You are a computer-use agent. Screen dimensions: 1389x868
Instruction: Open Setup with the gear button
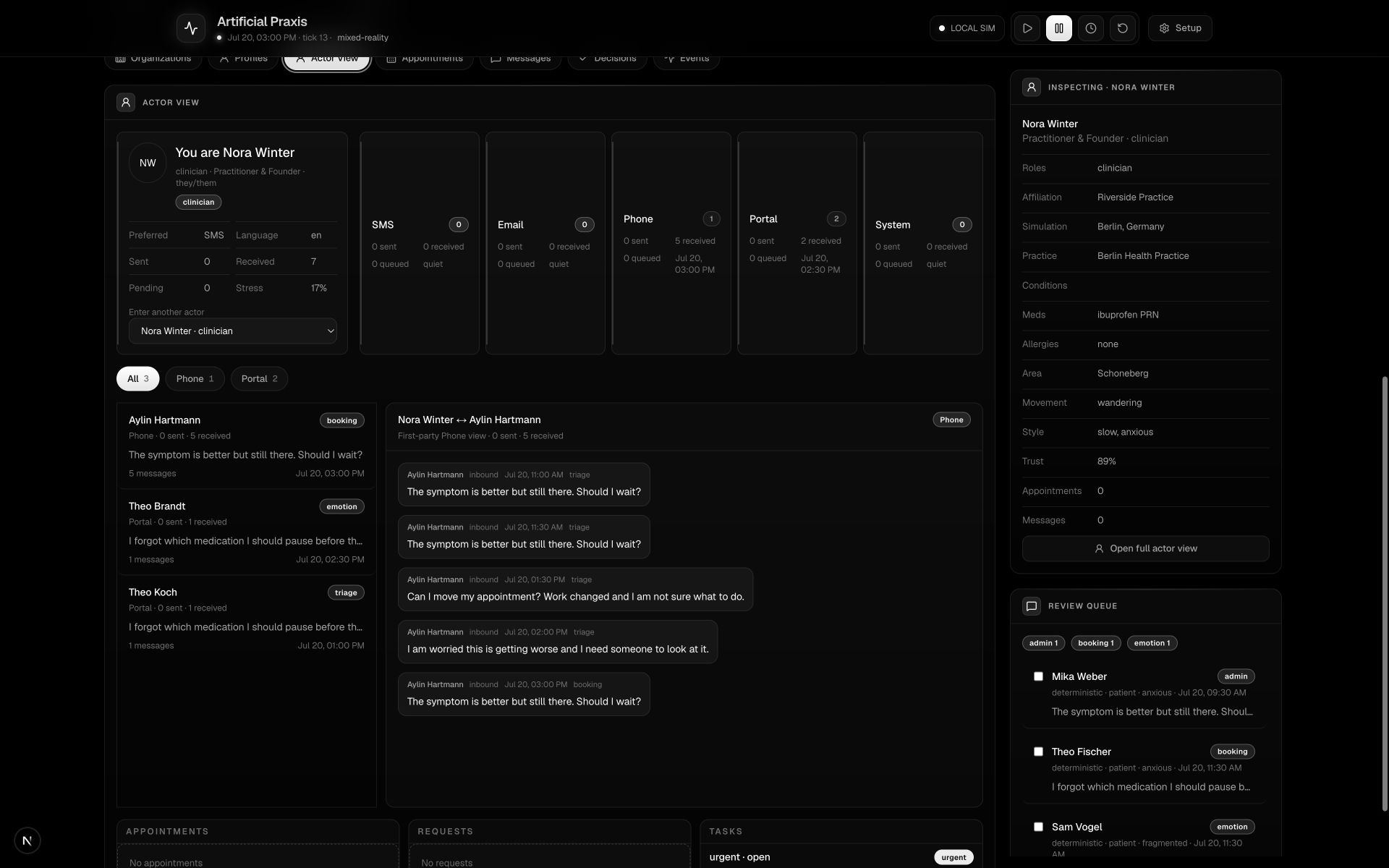pos(1180,28)
